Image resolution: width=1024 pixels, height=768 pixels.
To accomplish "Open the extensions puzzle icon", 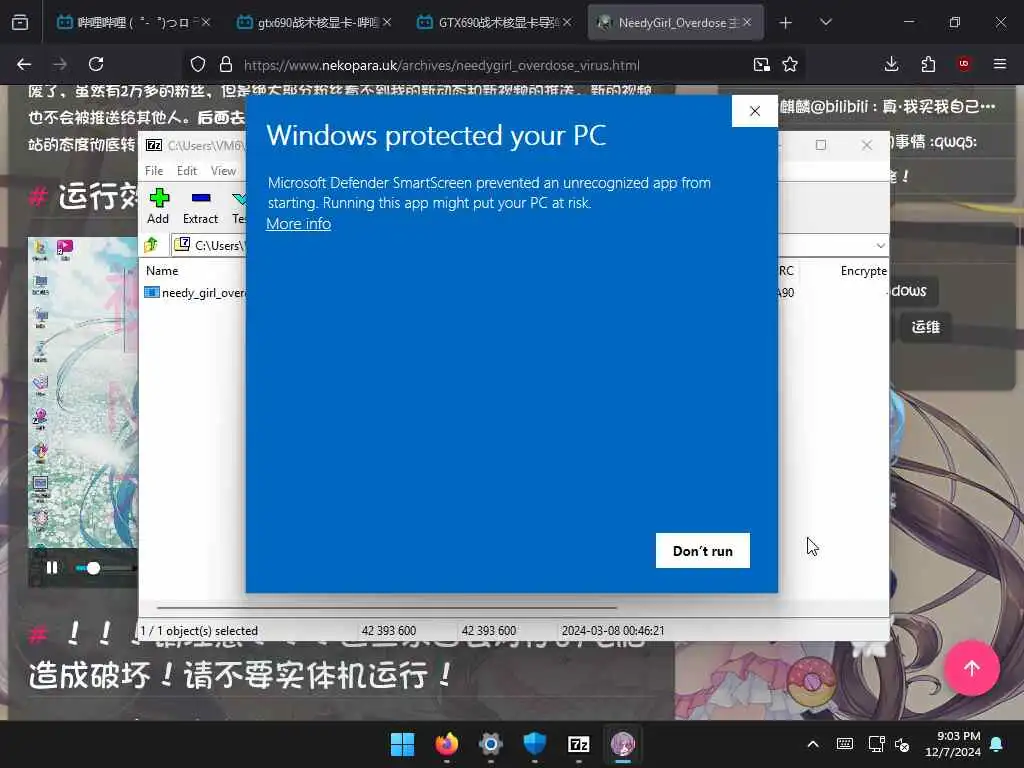I will point(928,64).
